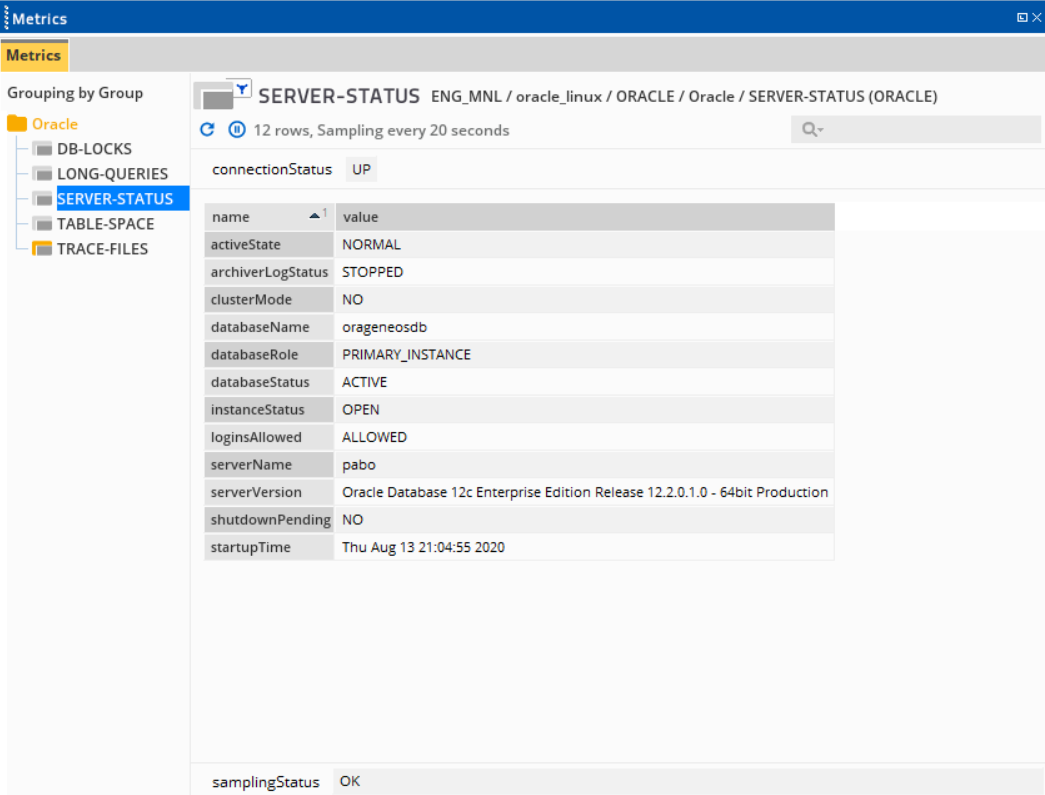Viewport: 1045px width, 795px height.
Task: Select the databaseStatus row name
Action: point(269,382)
